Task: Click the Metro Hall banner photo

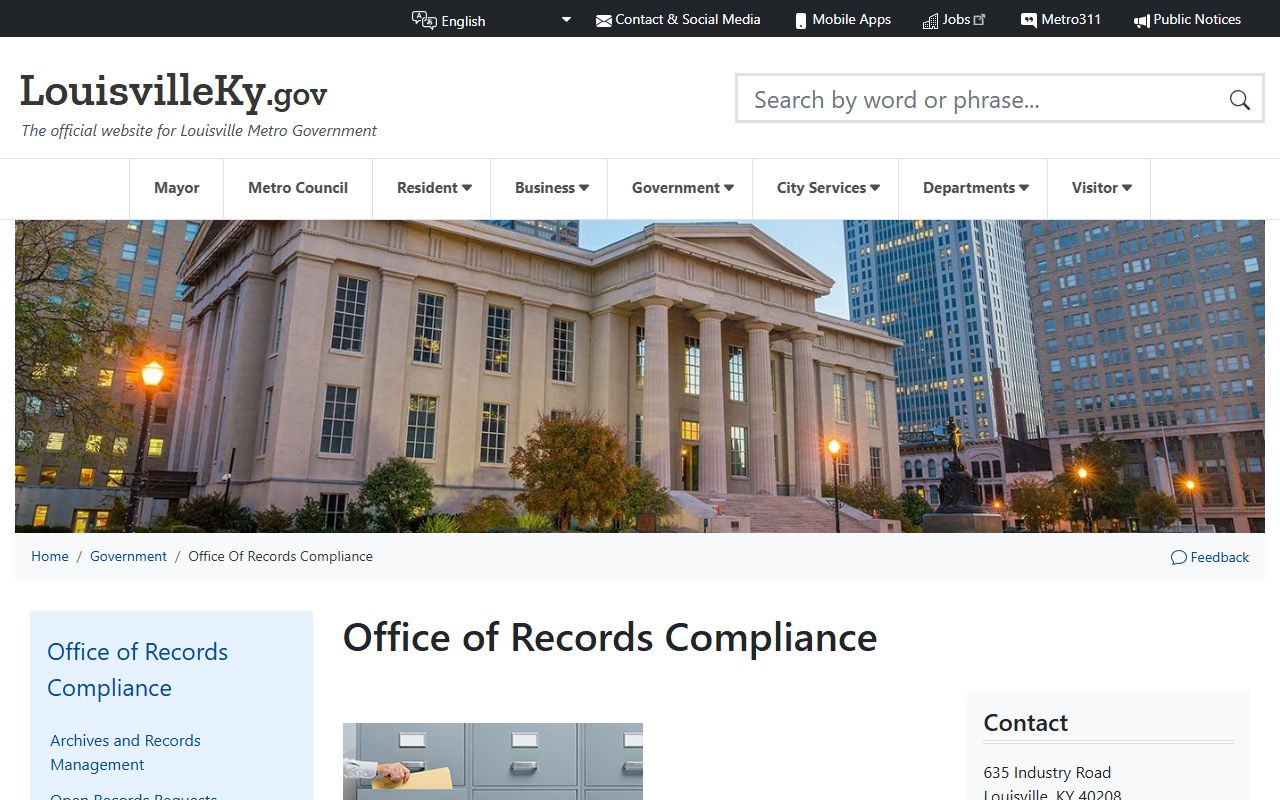Action: point(640,376)
